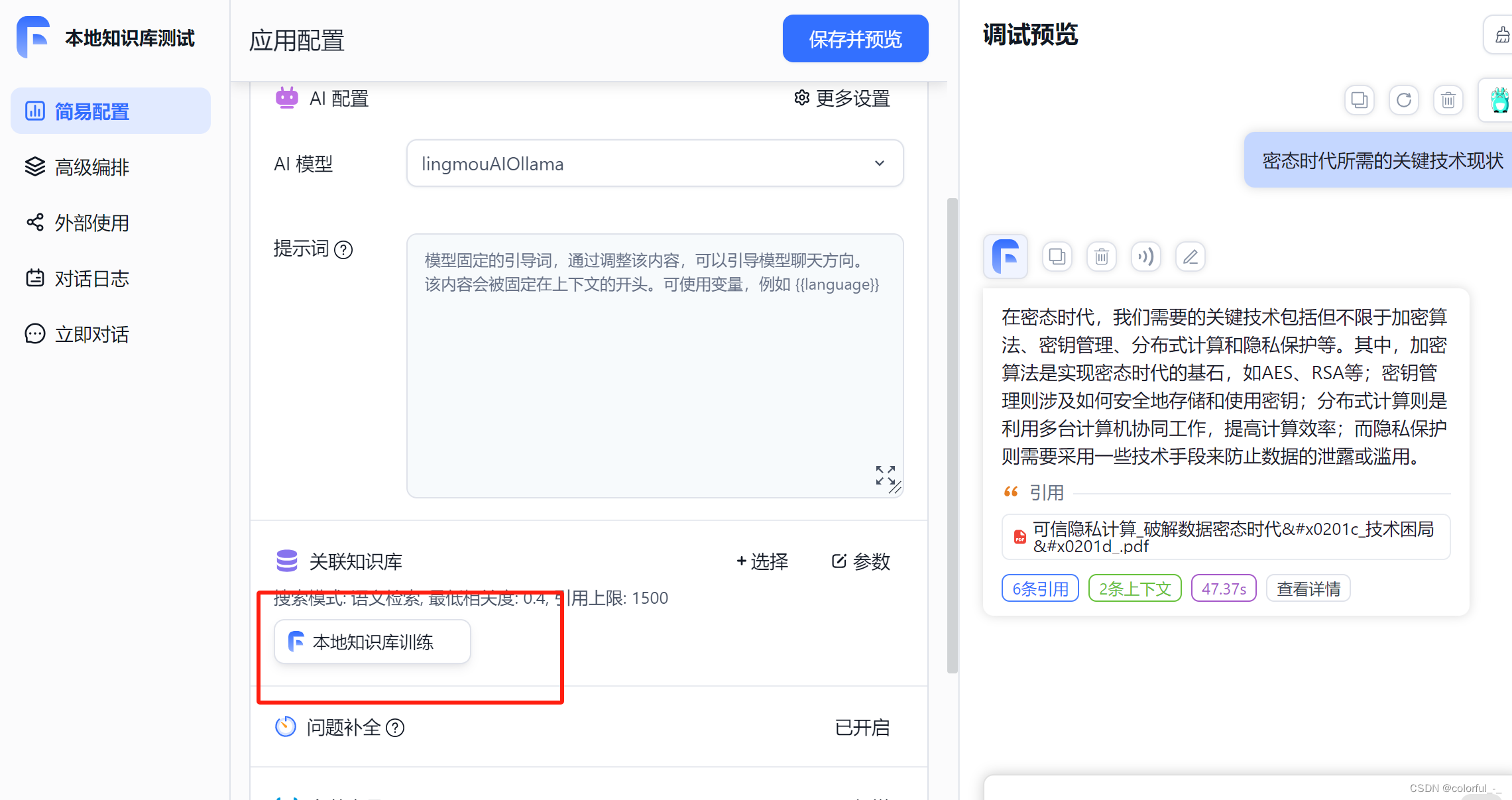1512x800 pixels.
Task: Delete the AI reply with the trash icon
Action: 1102,257
